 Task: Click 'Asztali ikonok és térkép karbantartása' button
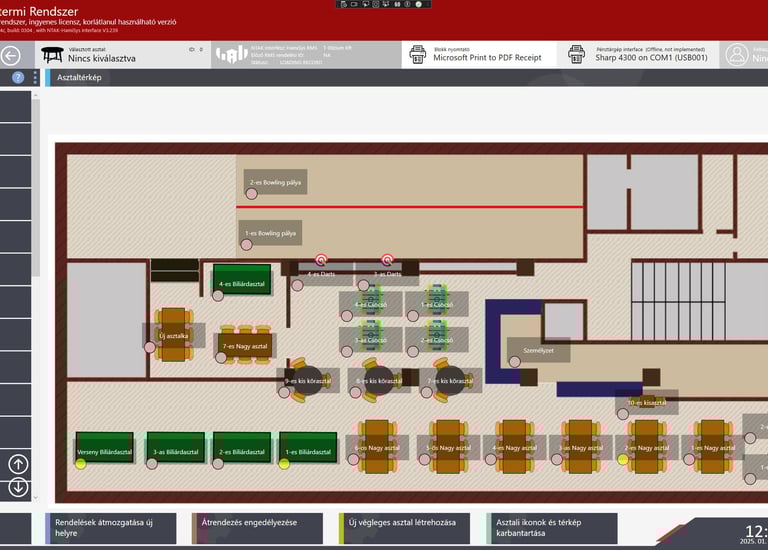coord(552,528)
